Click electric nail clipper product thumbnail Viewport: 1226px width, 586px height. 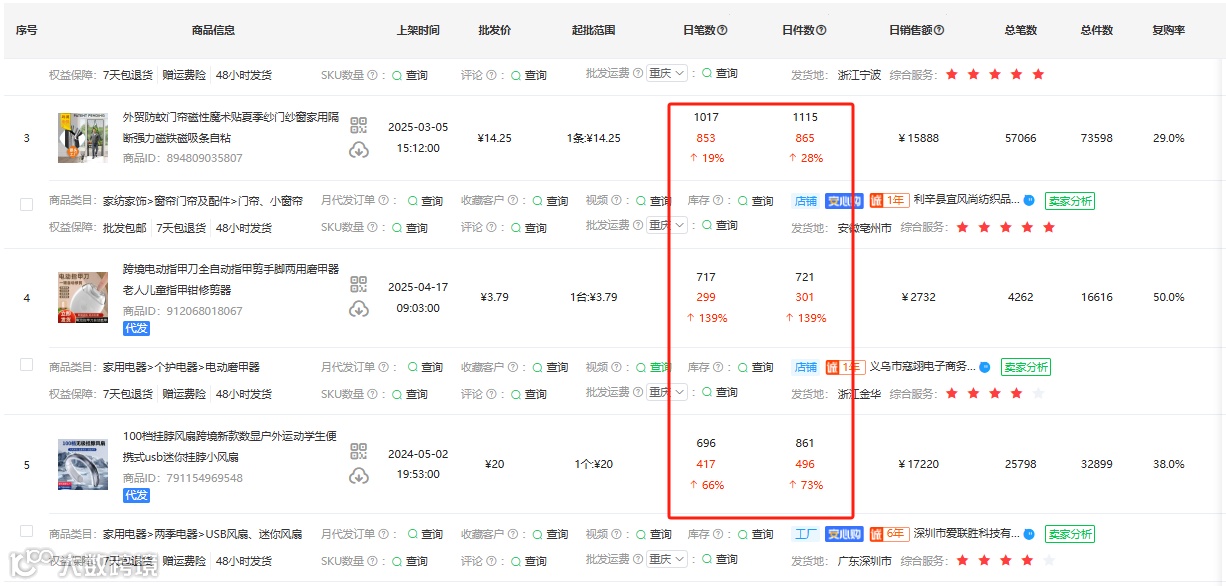tap(83, 297)
